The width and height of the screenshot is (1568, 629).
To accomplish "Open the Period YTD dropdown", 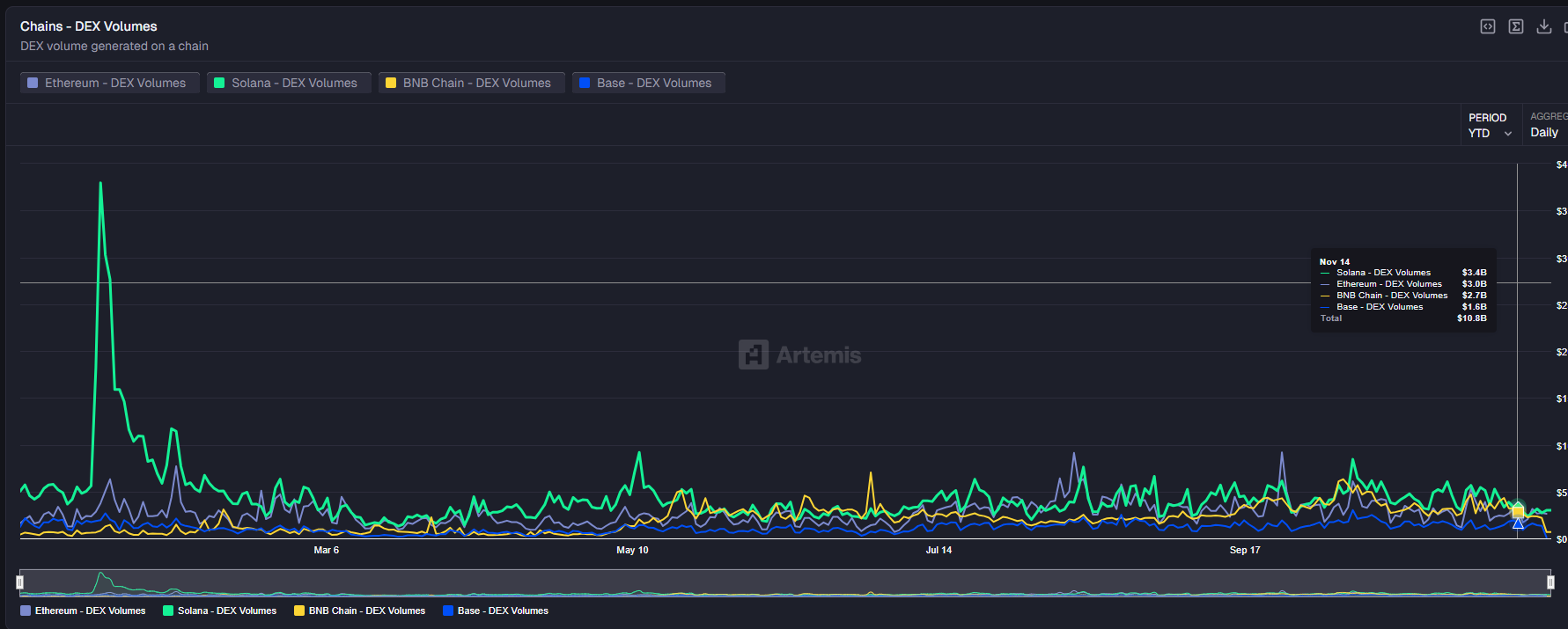I will coord(1490,133).
